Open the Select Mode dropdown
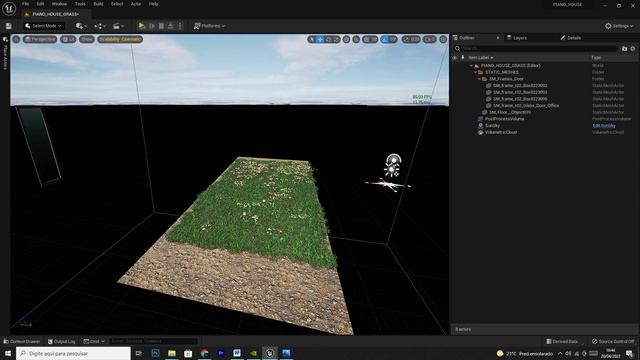This screenshot has width=640, height=360. click(43, 26)
